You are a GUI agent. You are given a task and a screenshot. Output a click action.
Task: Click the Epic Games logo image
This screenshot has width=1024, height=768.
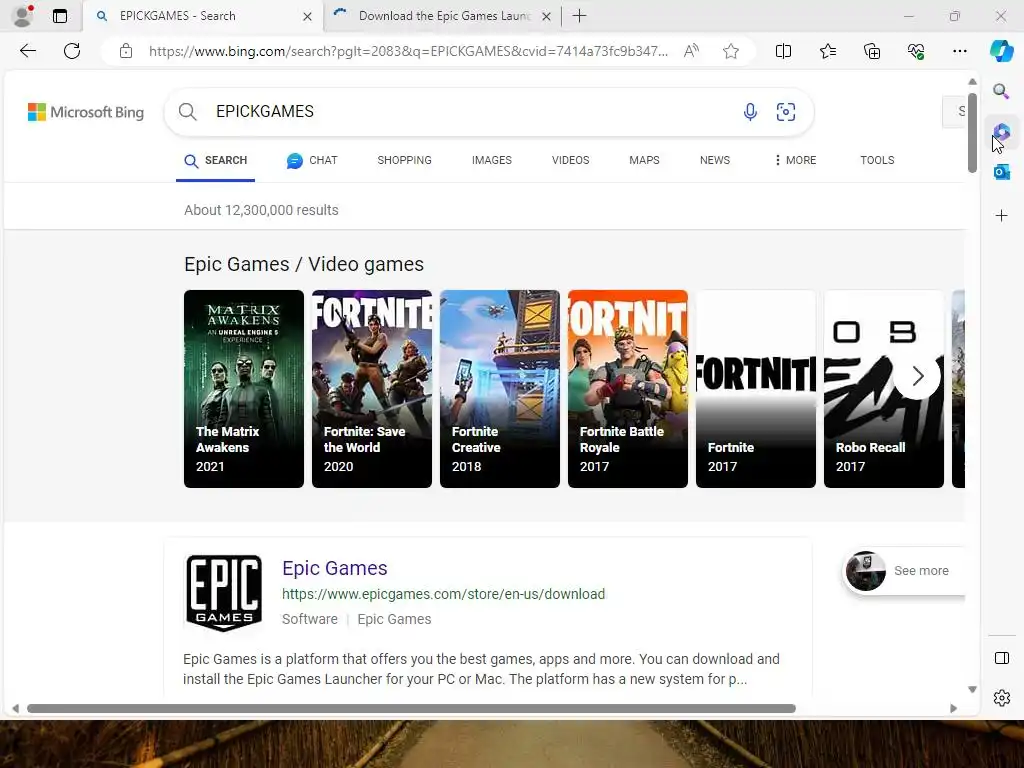(224, 593)
